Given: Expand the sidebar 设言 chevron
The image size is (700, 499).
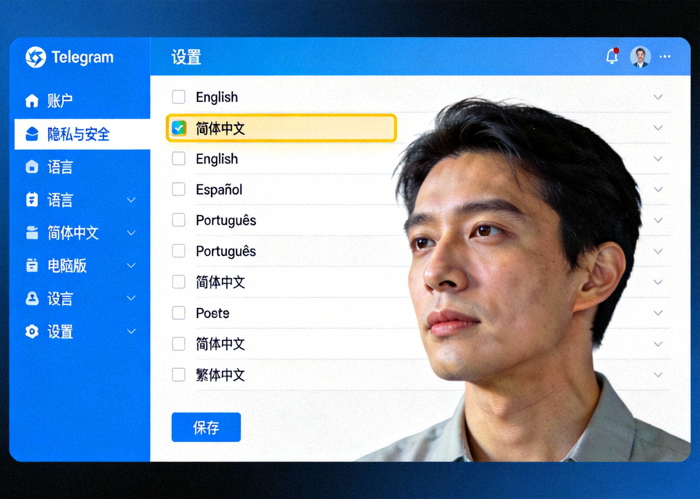Looking at the screenshot, I should pos(131,298).
